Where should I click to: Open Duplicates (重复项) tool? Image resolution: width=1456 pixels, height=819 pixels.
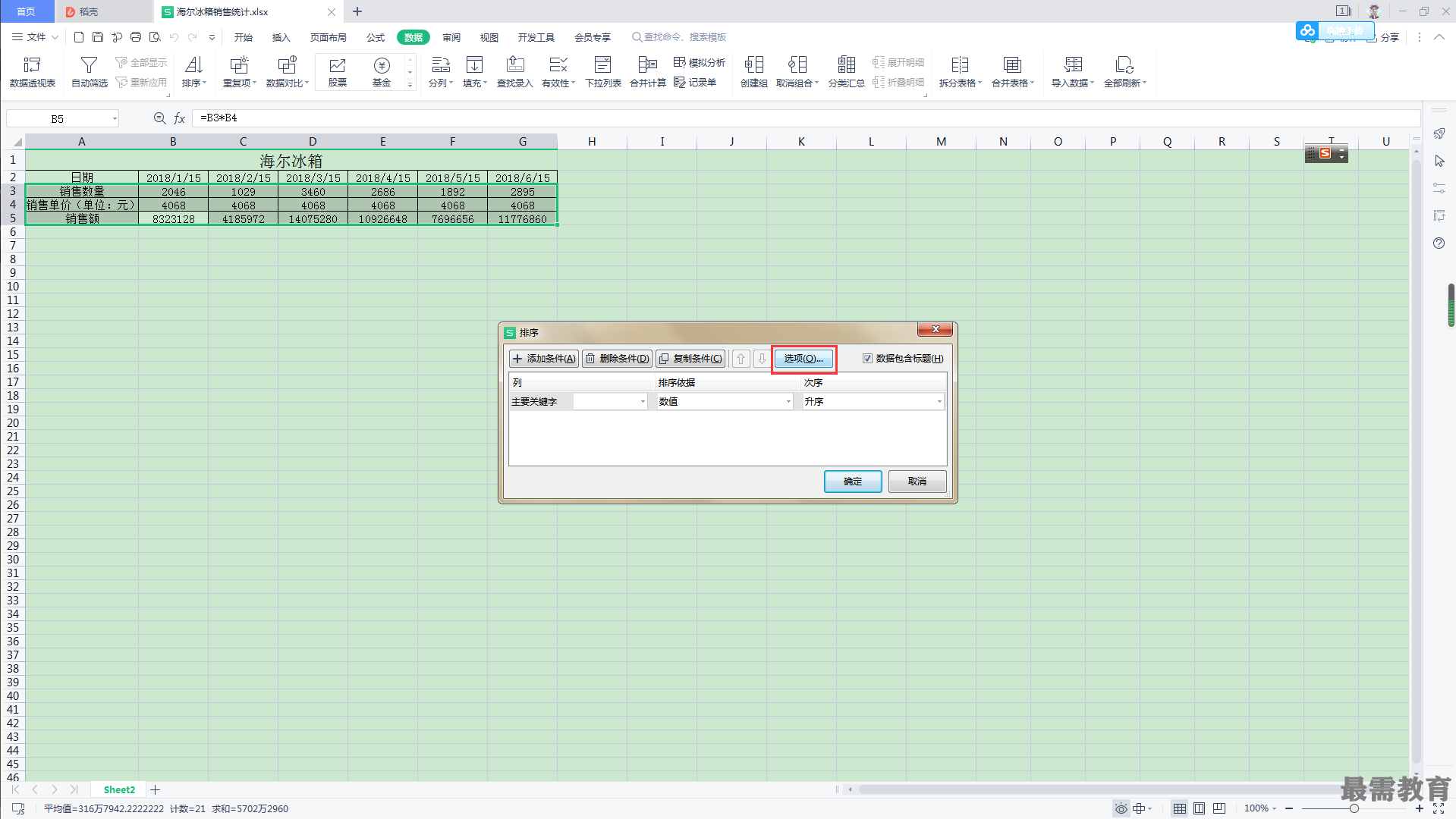[239, 72]
